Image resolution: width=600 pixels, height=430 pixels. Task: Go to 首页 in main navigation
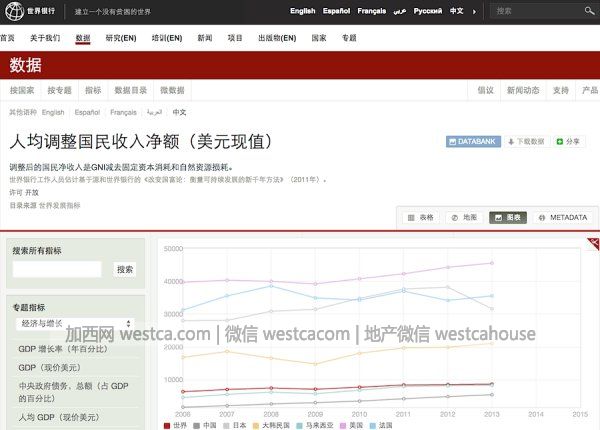pos(7,38)
